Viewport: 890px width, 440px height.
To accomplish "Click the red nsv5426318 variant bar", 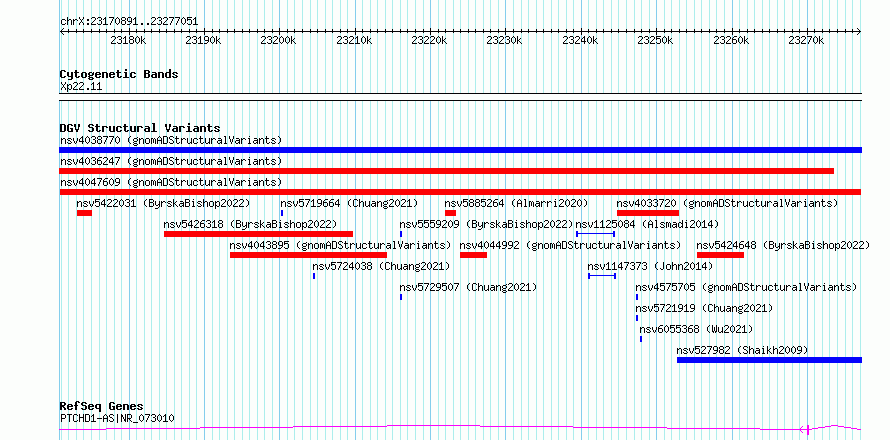I will point(258,234).
